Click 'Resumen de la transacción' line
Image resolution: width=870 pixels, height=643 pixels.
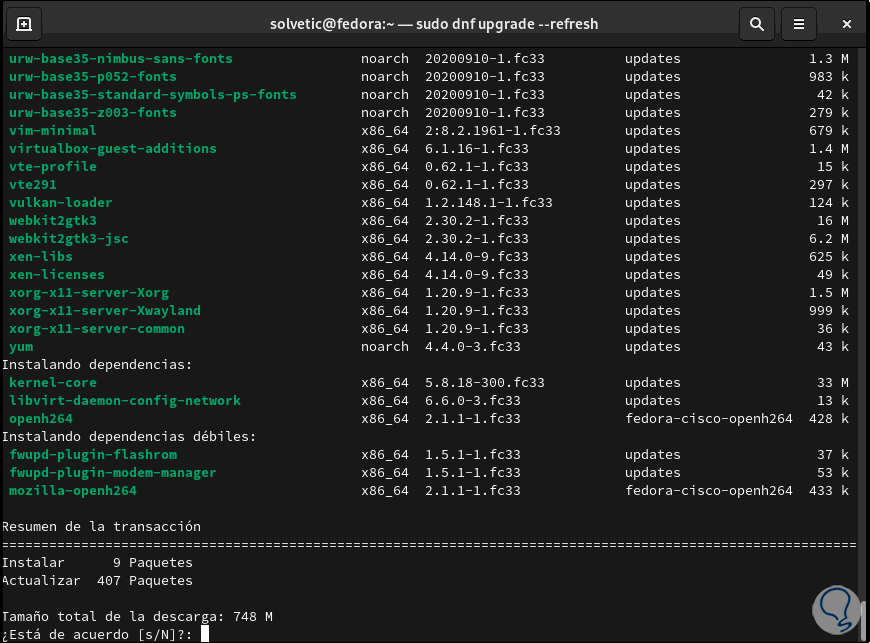(x=101, y=526)
